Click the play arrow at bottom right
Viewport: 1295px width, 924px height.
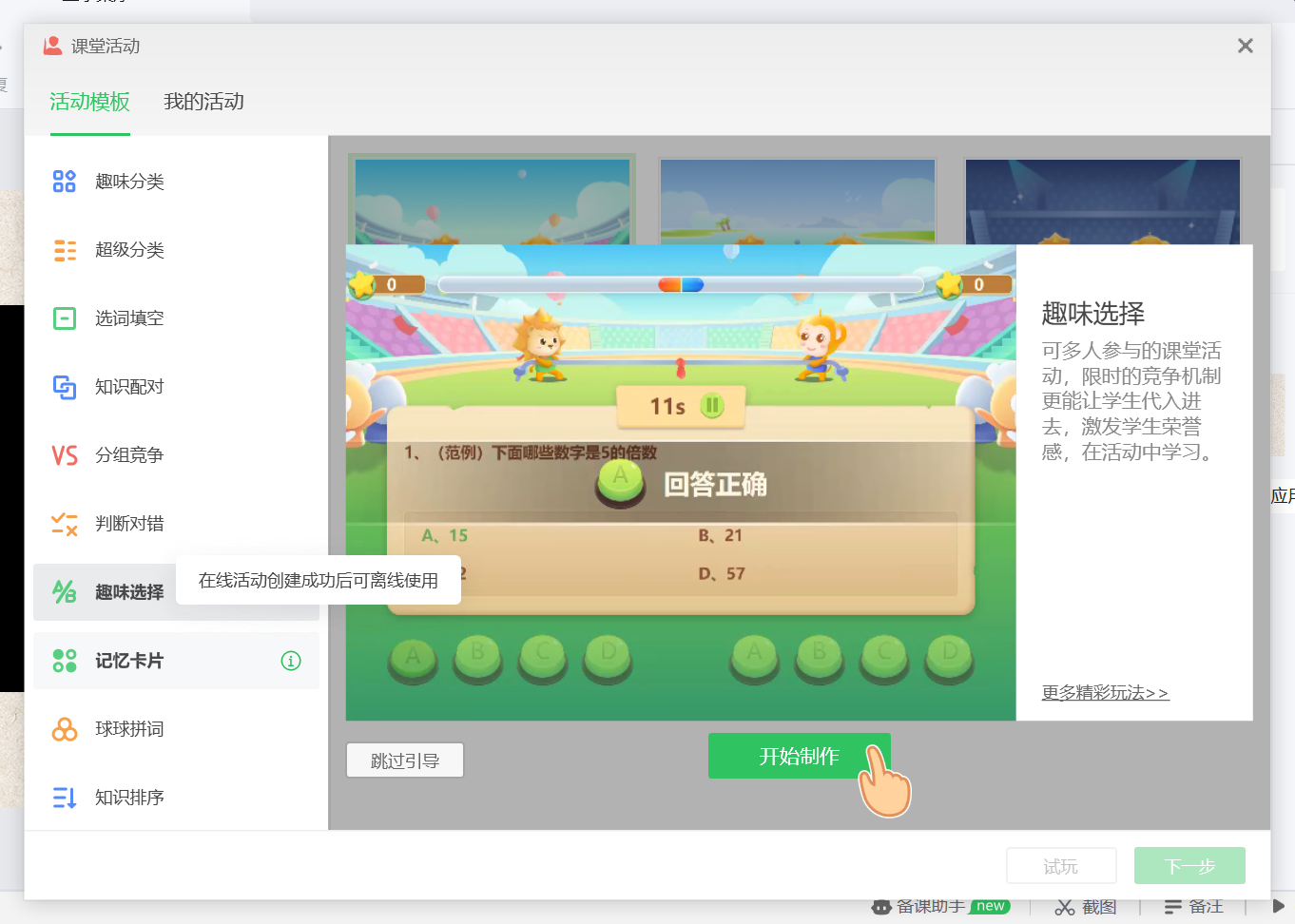1278,907
